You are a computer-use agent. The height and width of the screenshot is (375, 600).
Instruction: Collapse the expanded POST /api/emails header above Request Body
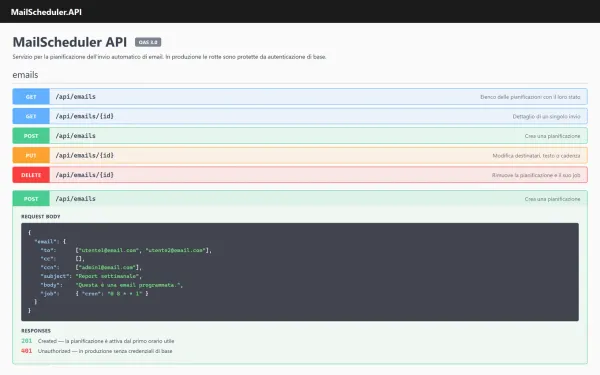pos(300,199)
